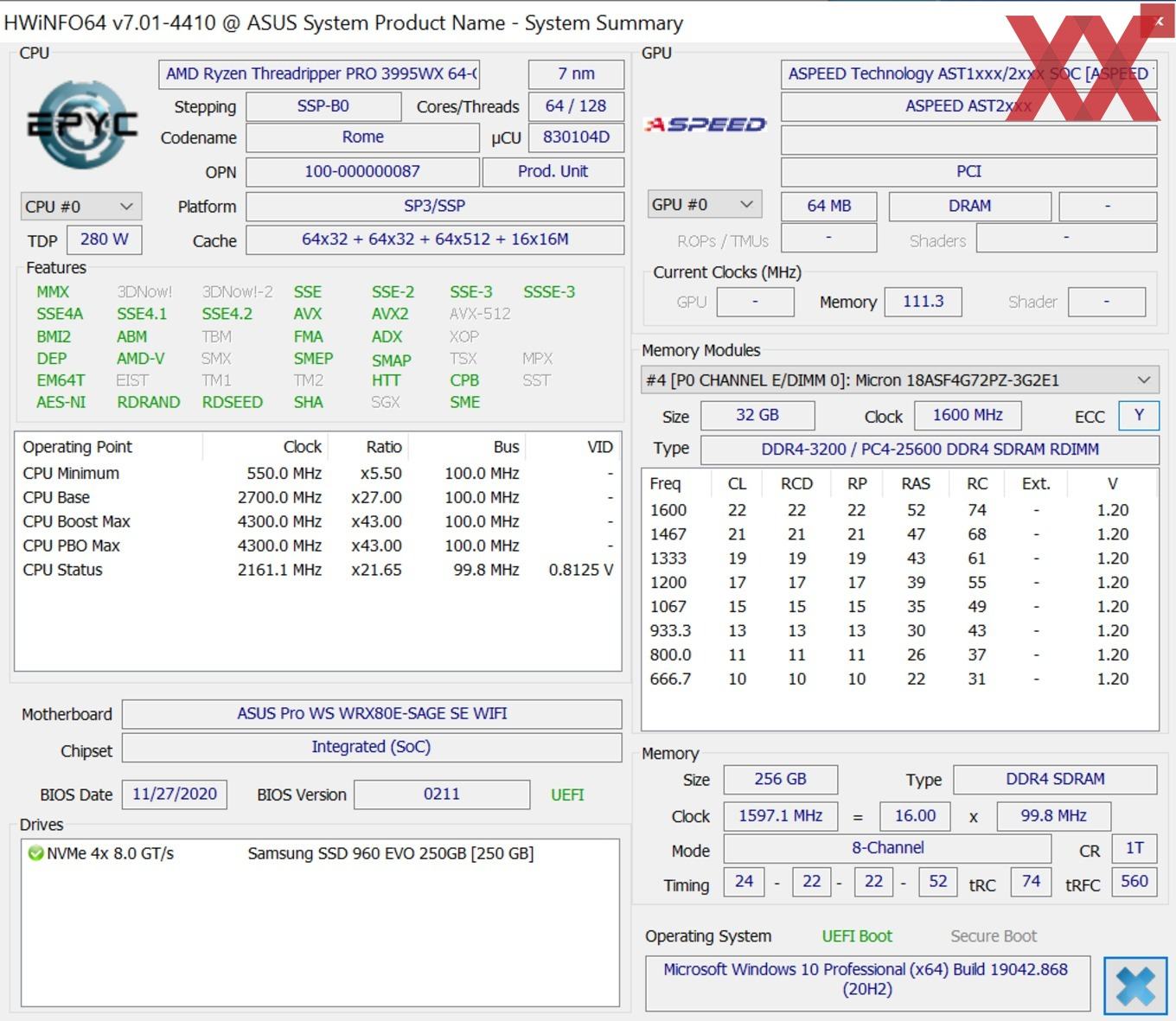Click the Integrated (SoC) chipset field
Viewport: 1176px width, 1021px height.
click(372, 748)
